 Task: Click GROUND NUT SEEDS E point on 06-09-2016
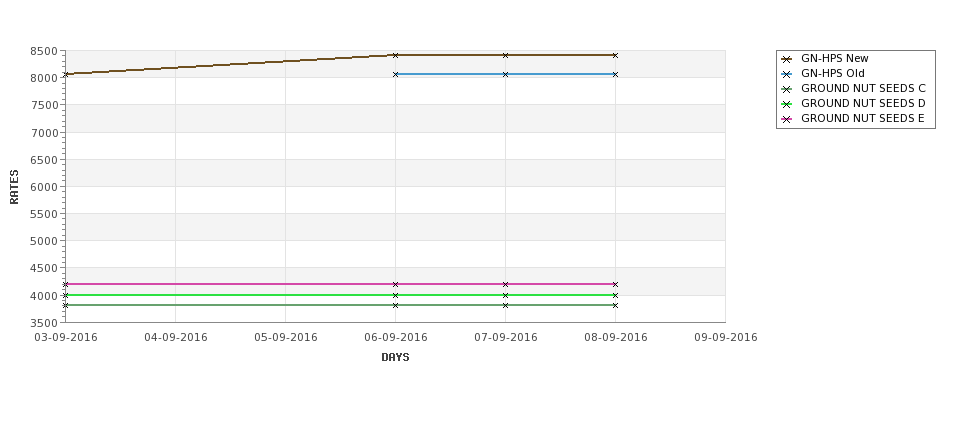(395, 284)
